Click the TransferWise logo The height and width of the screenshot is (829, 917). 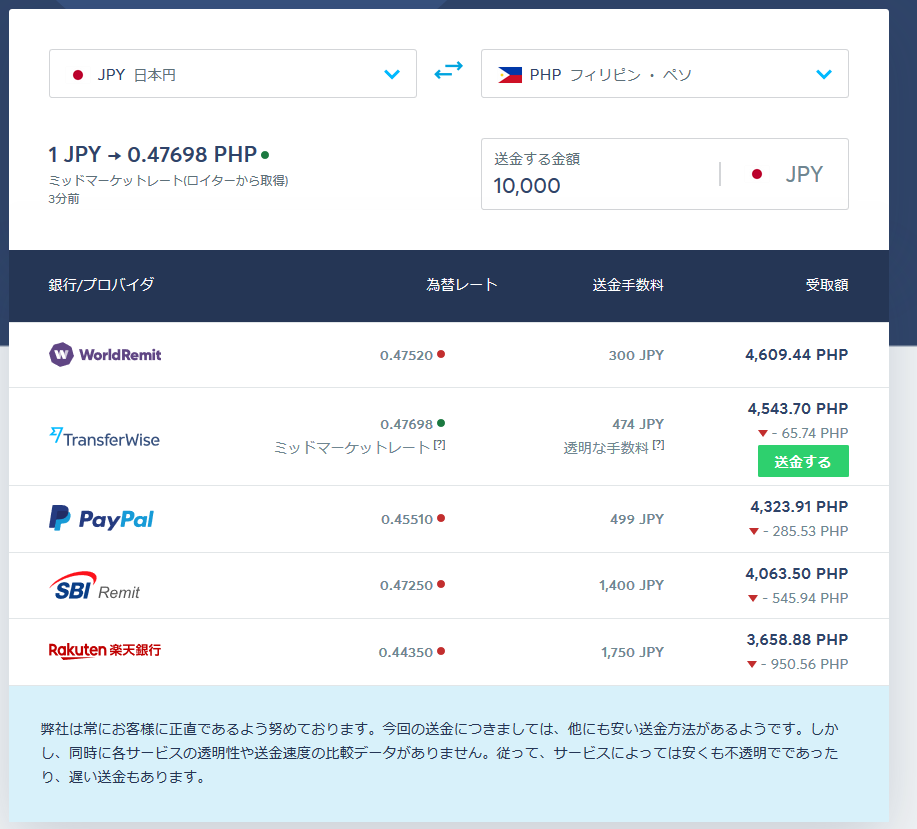(105, 437)
